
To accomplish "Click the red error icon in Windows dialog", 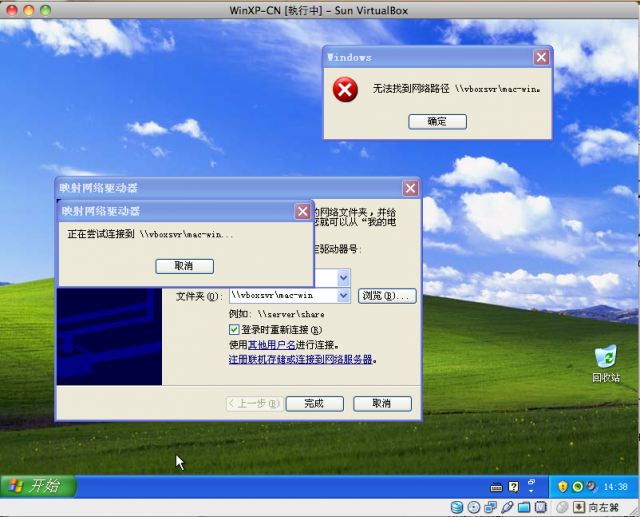I will pyautogui.click(x=345, y=89).
